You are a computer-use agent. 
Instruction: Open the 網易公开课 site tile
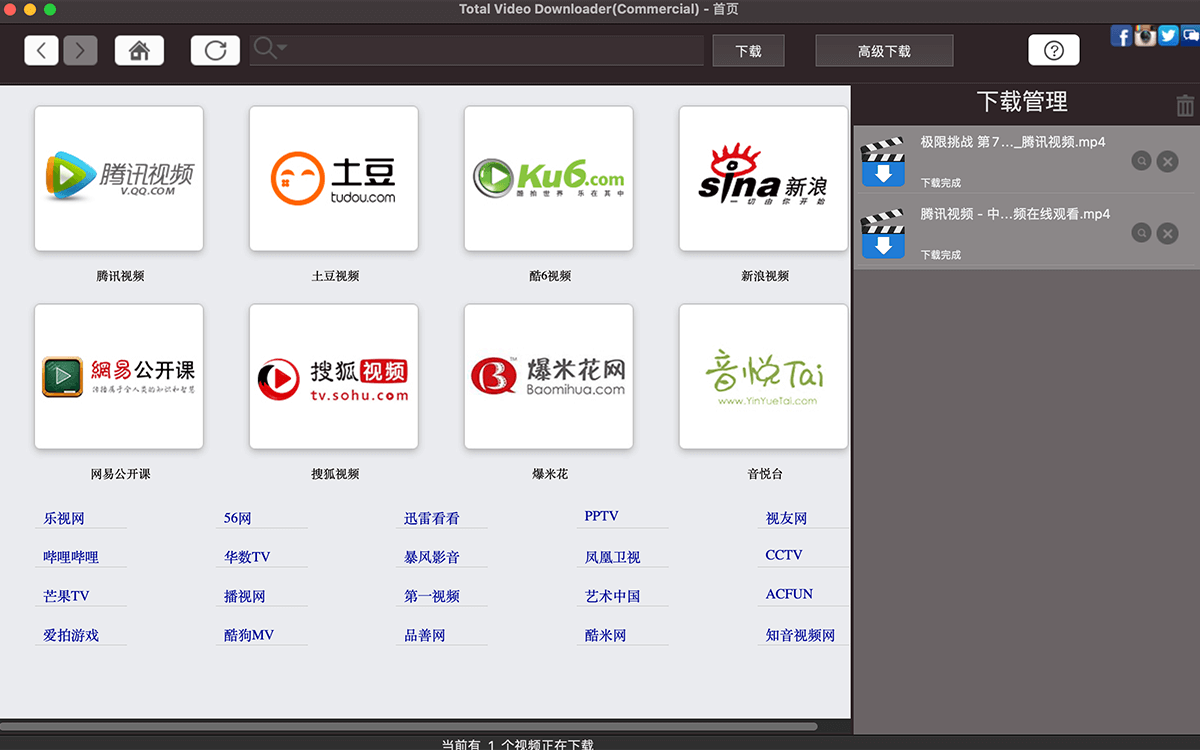tap(119, 376)
